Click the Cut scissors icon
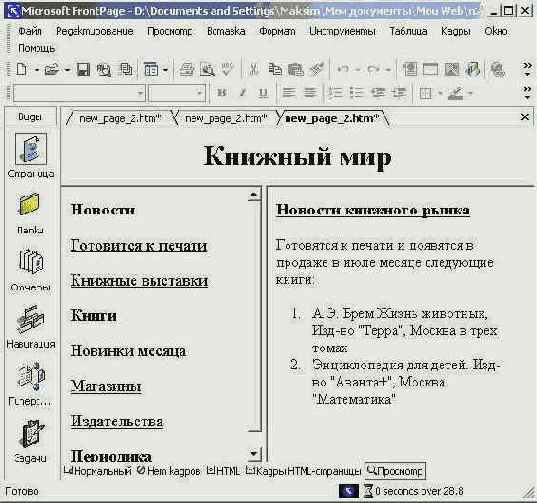This screenshot has width=537, height=503. point(253,70)
